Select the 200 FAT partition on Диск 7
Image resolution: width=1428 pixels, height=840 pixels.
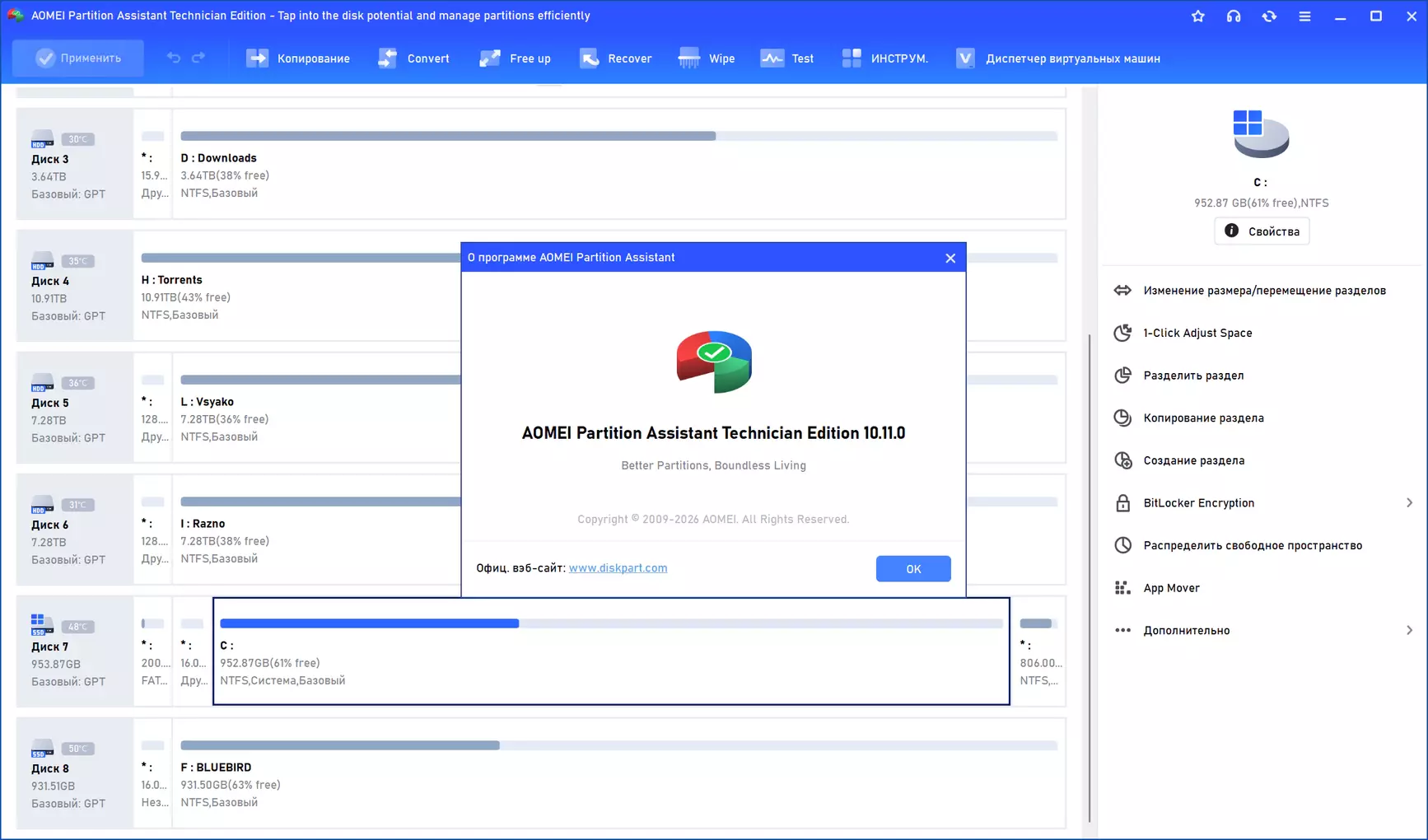(153, 651)
